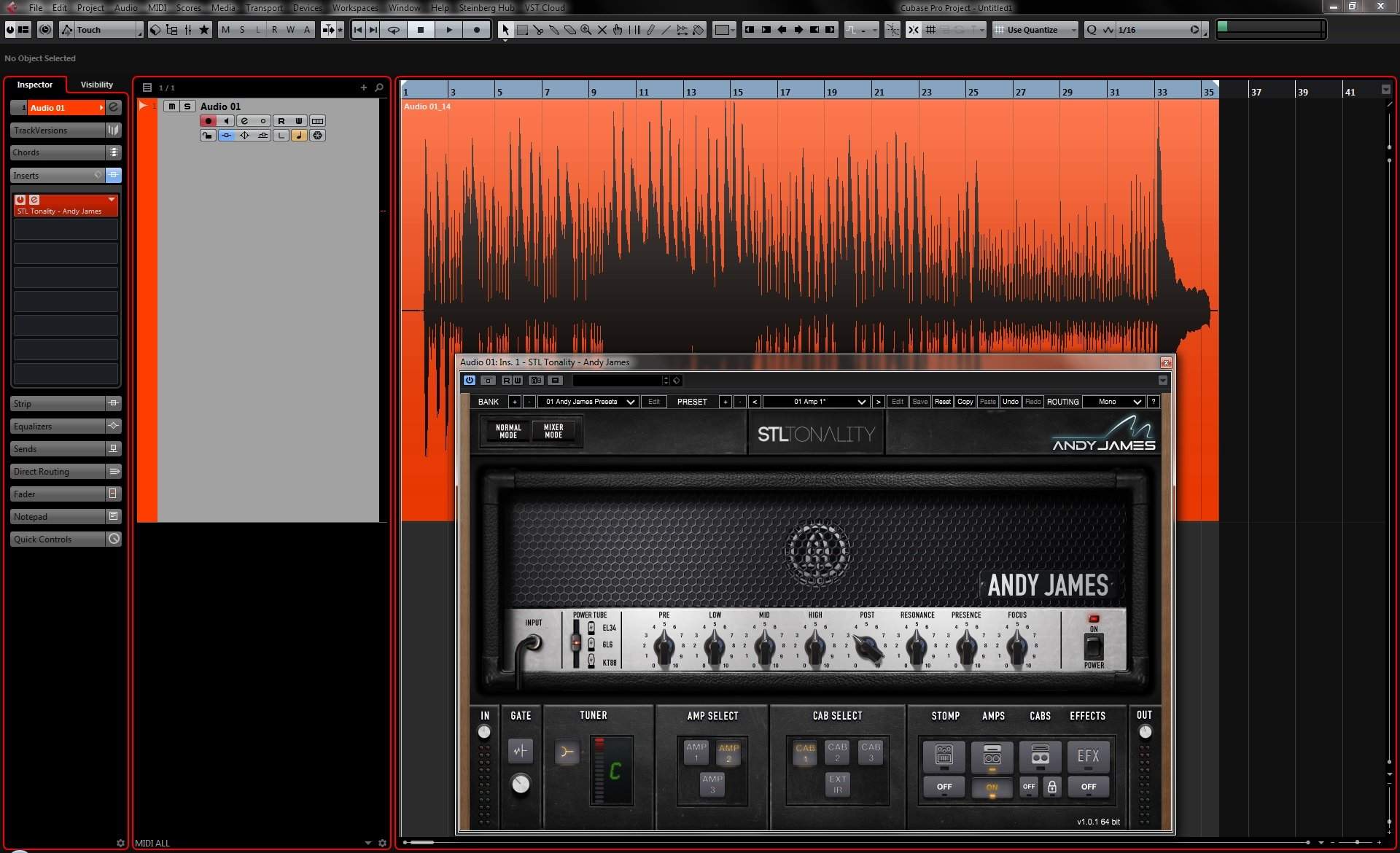1400x853 pixels.
Task: Toggle the transport cycle loop icon
Action: coord(394,30)
